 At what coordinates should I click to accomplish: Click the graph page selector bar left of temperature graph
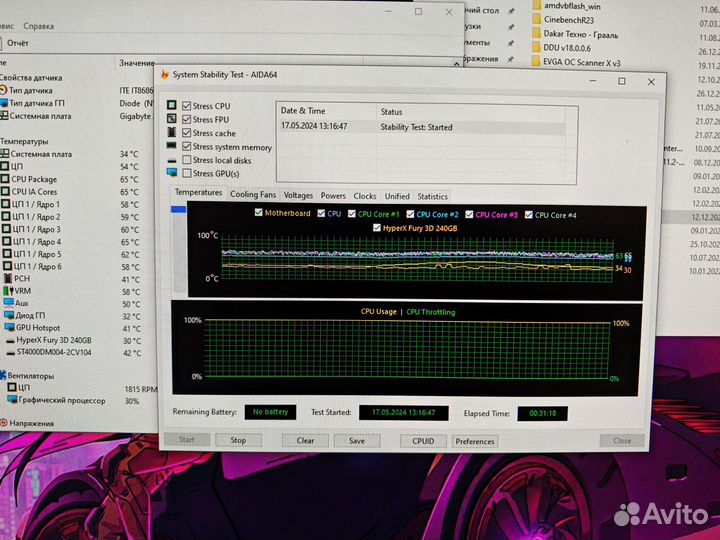(179, 209)
